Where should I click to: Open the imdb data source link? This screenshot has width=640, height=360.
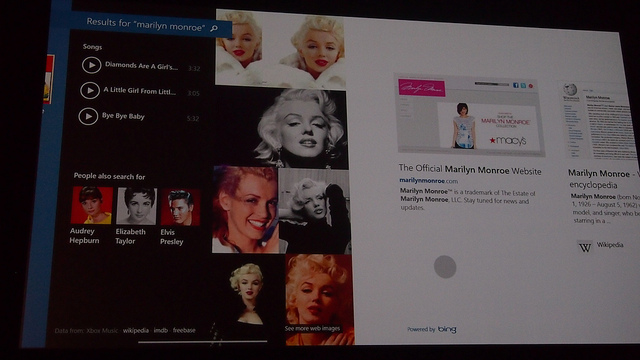click(x=161, y=330)
